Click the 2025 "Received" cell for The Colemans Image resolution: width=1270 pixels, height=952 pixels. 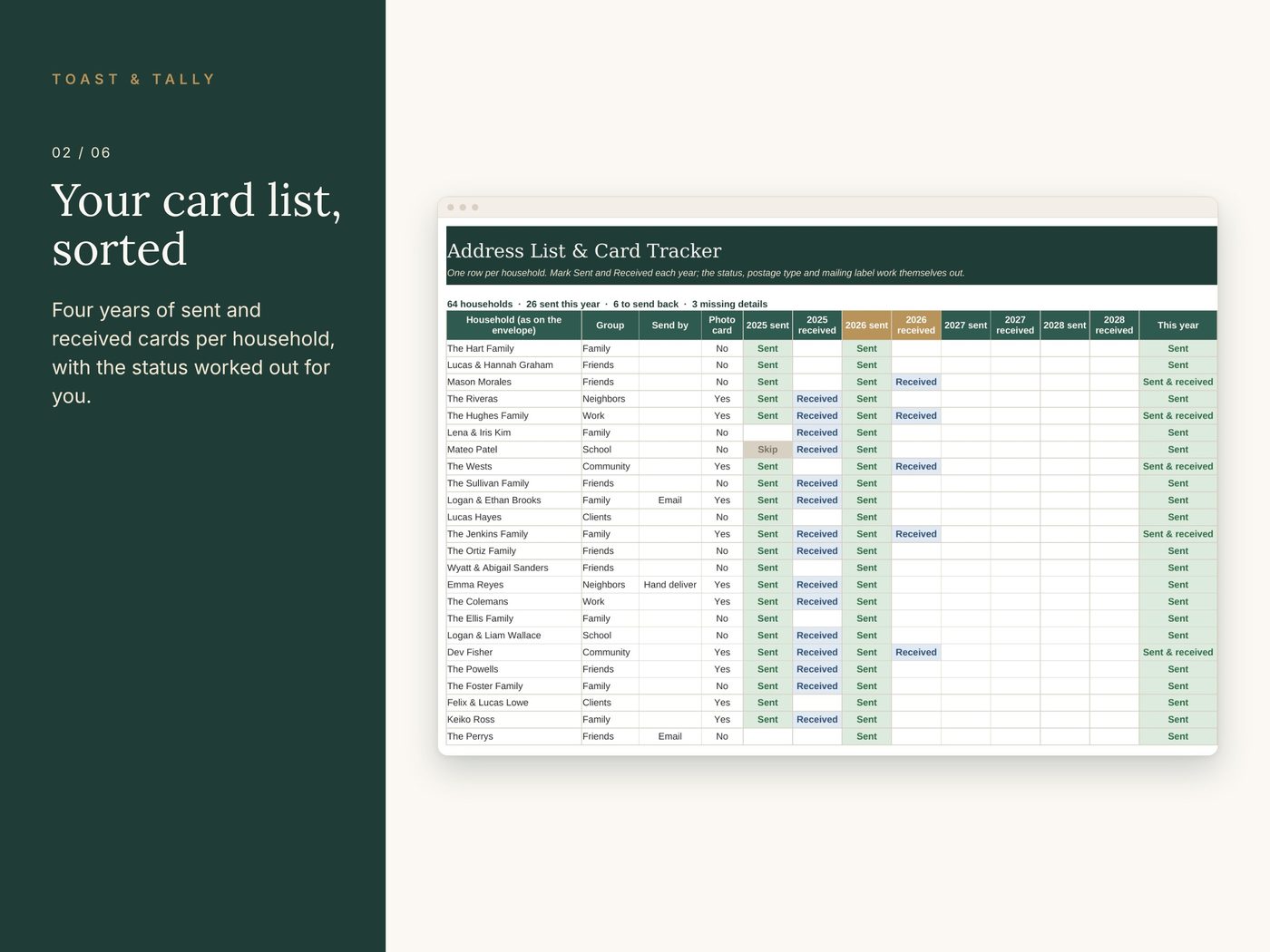coord(817,602)
